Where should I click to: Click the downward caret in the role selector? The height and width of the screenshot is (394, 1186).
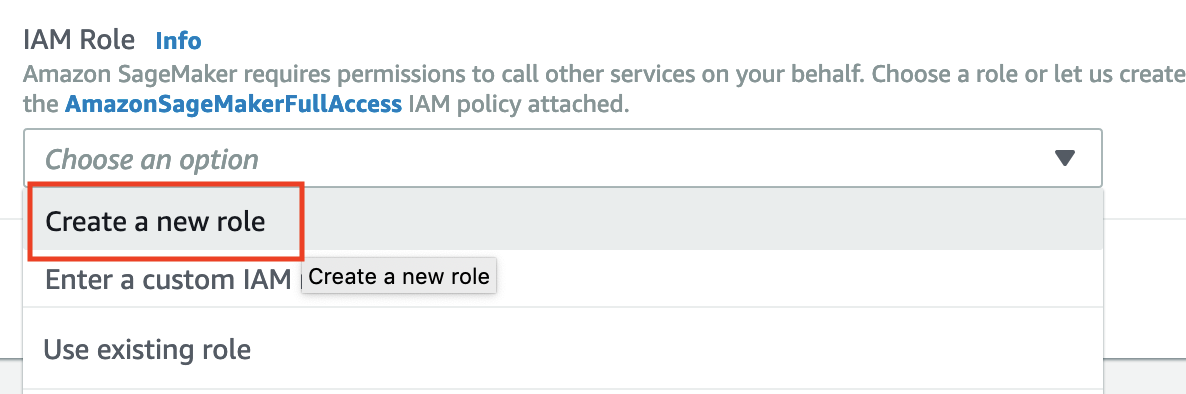1065,158
